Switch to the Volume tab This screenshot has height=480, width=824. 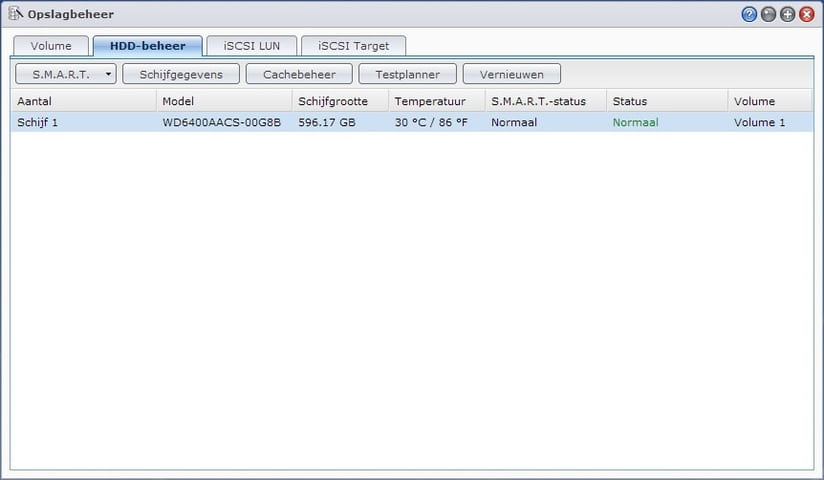pyautogui.click(x=51, y=46)
